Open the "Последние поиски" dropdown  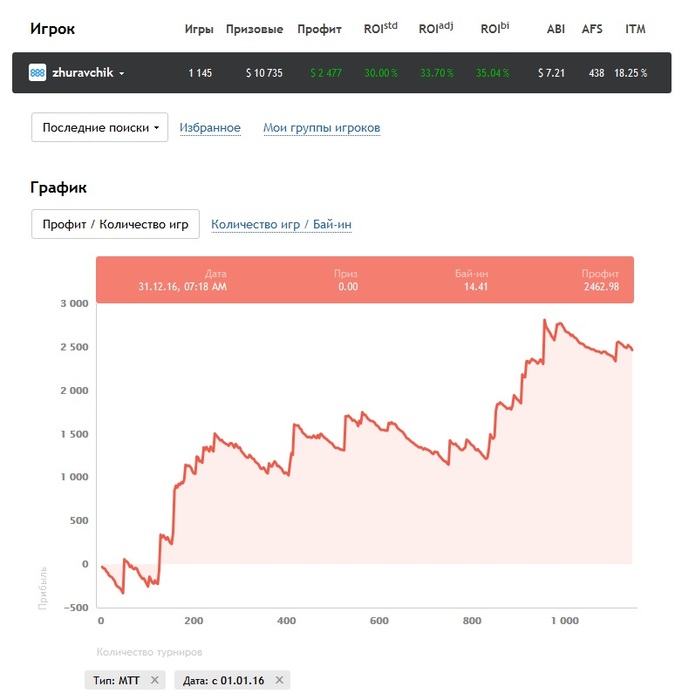100,127
